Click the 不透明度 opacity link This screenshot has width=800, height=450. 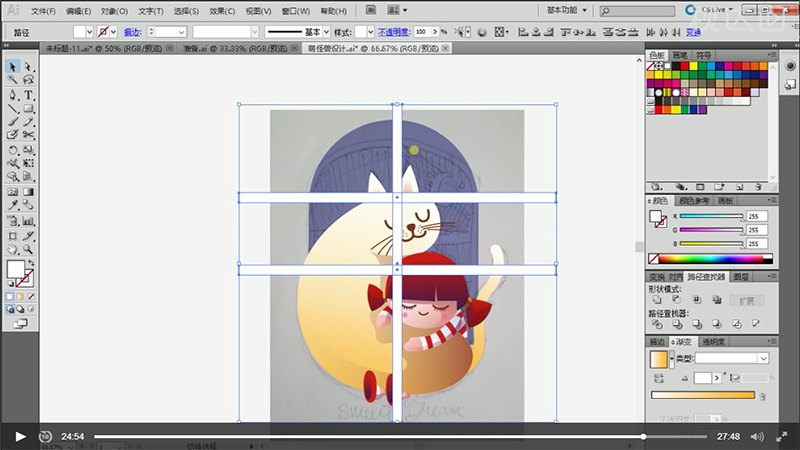click(394, 32)
